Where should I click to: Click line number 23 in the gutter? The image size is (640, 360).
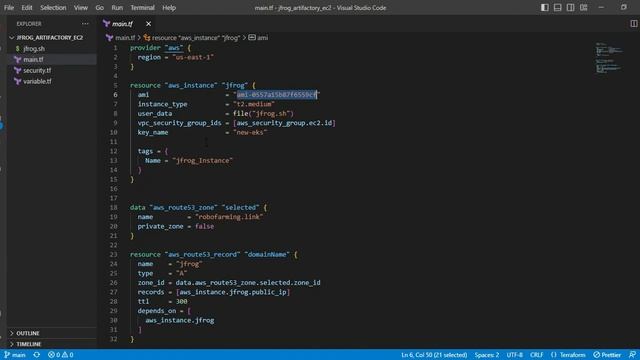(113, 254)
